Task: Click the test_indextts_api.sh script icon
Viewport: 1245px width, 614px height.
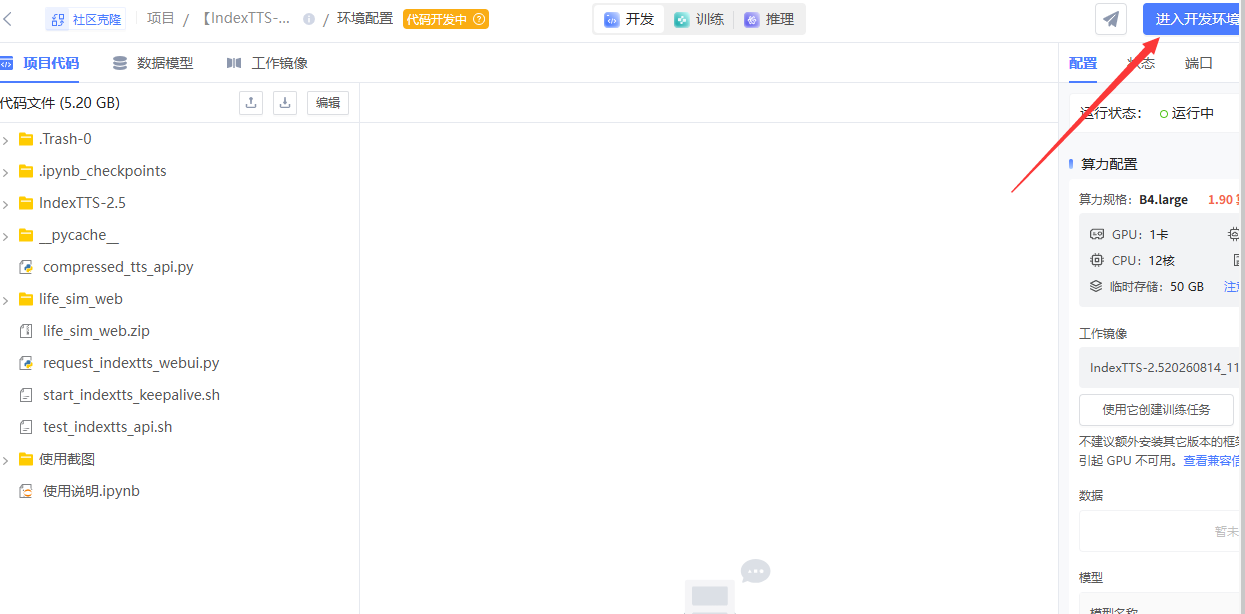Action: click(x=26, y=427)
